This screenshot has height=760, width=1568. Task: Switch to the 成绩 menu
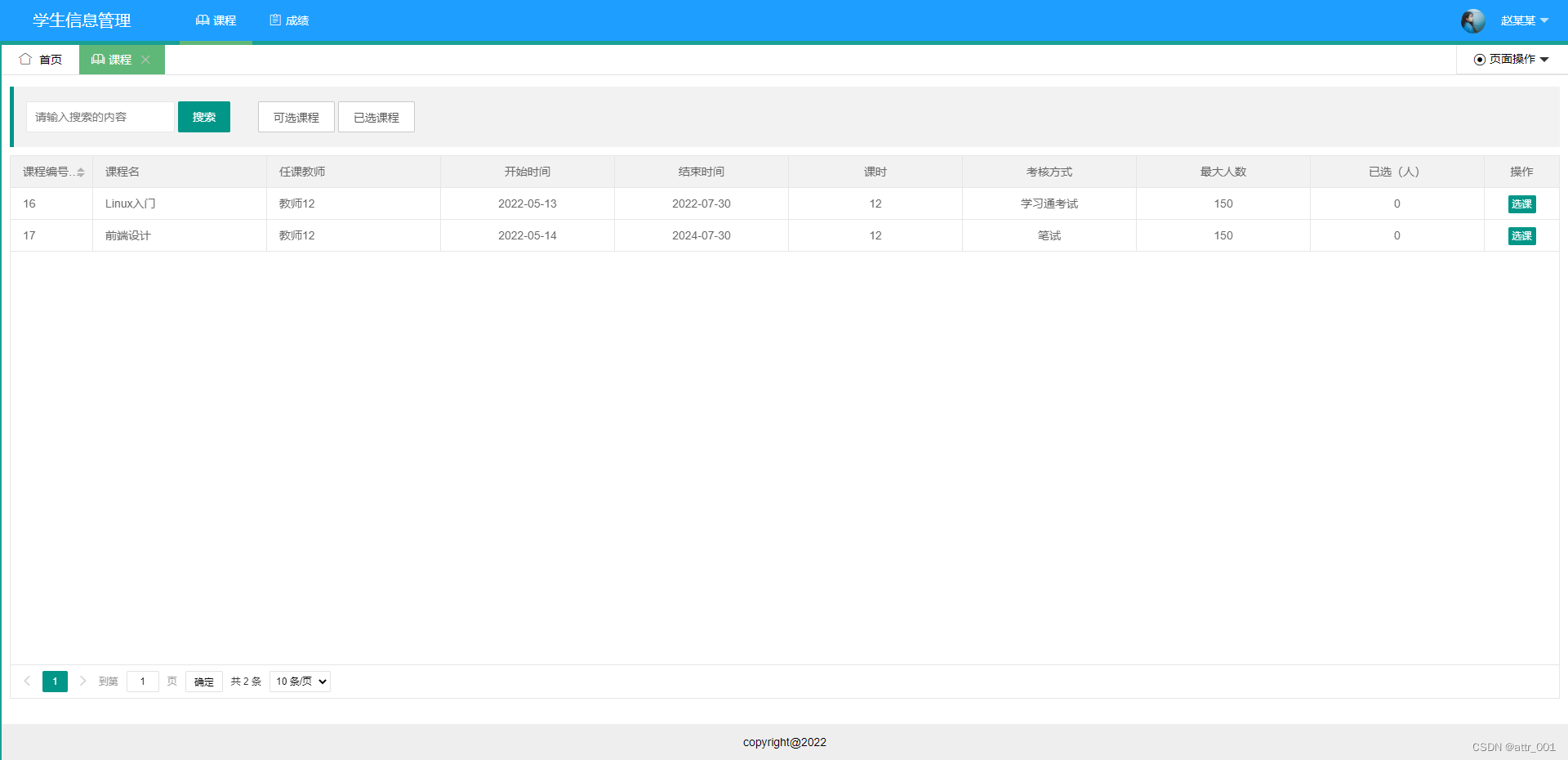tap(287, 20)
